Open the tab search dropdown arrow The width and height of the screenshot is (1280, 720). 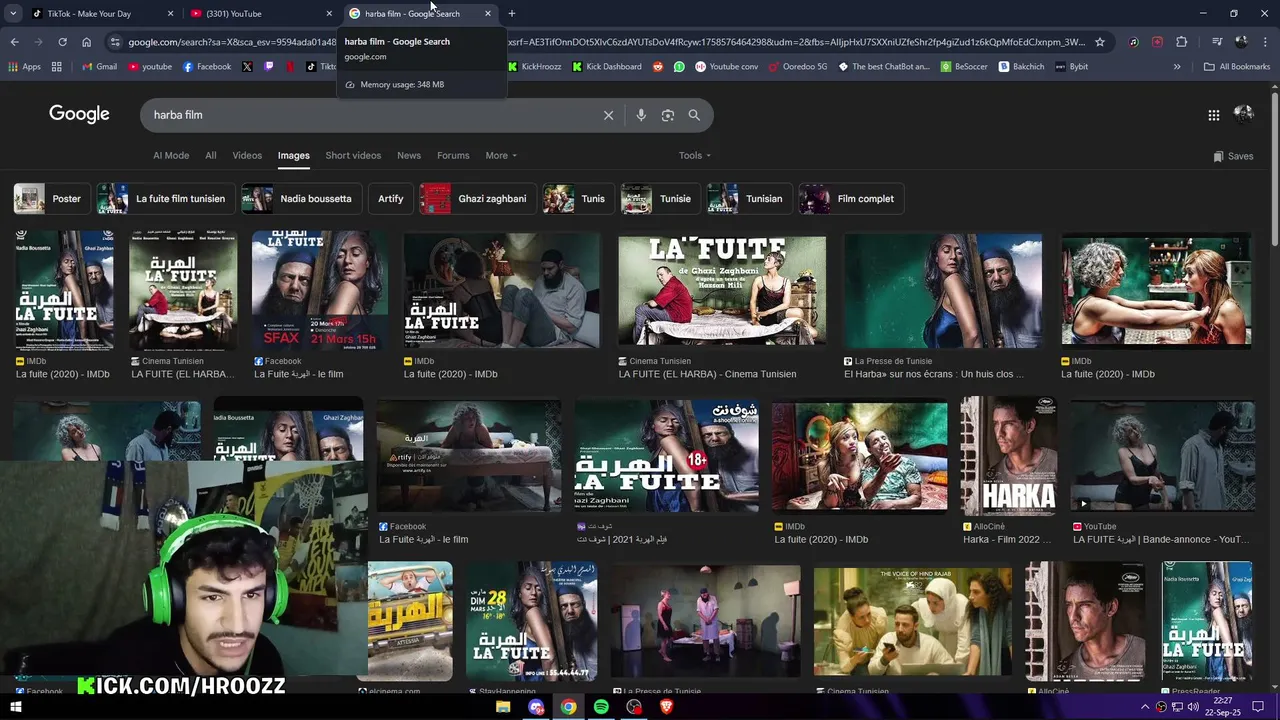(13, 14)
